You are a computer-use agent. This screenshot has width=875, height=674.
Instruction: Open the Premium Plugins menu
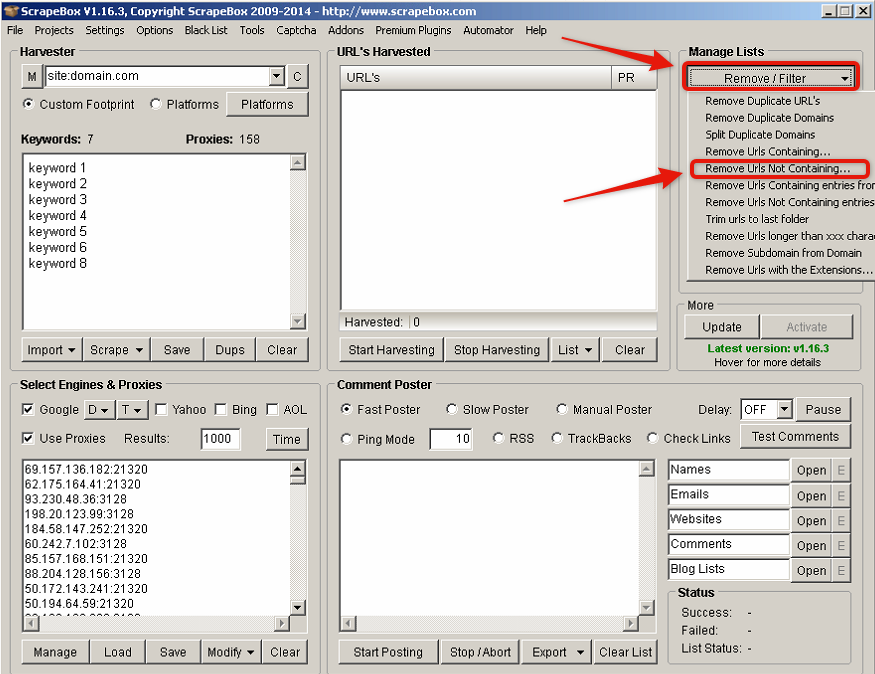pyautogui.click(x=413, y=30)
